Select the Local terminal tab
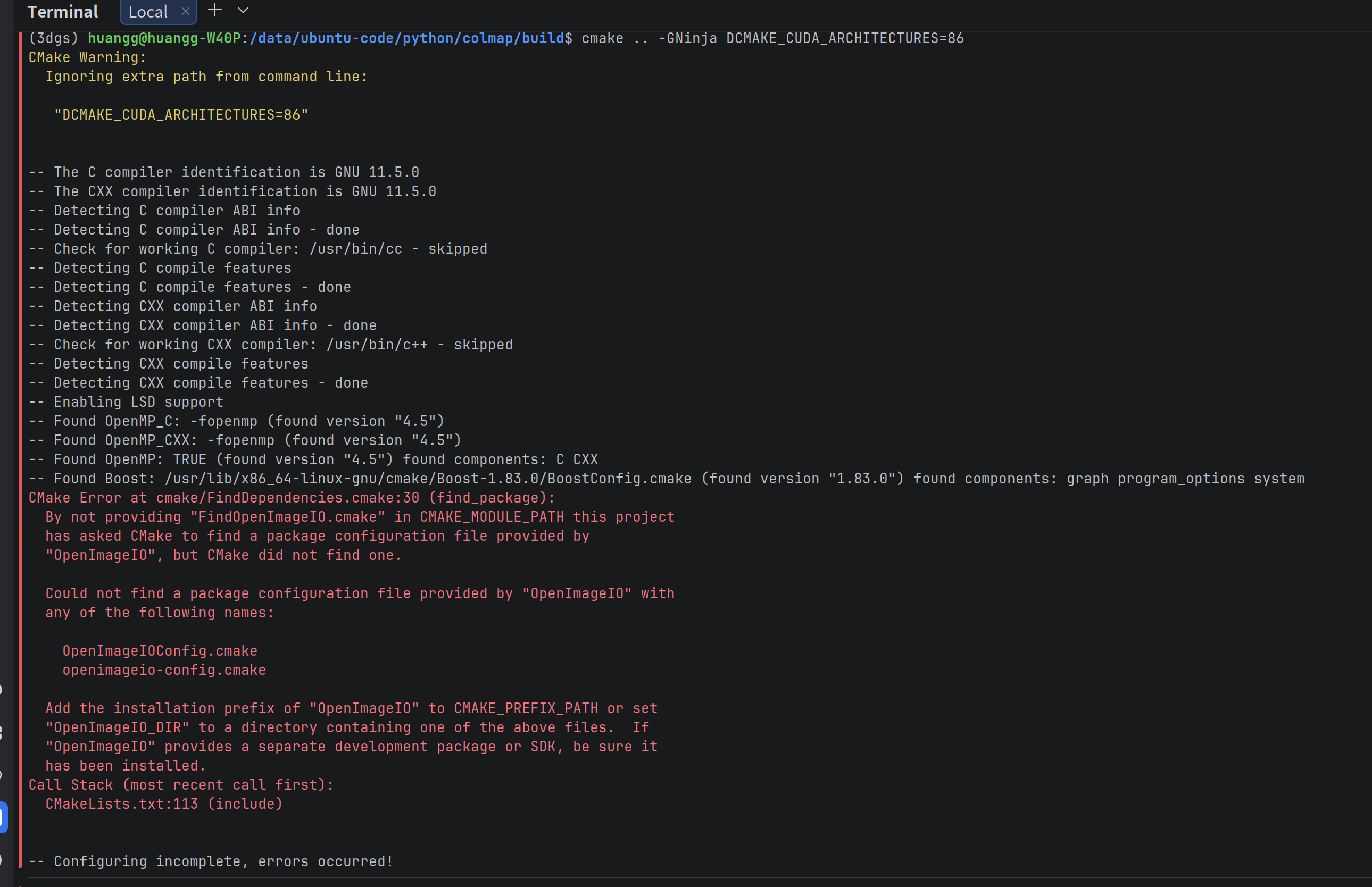 [147, 12]
